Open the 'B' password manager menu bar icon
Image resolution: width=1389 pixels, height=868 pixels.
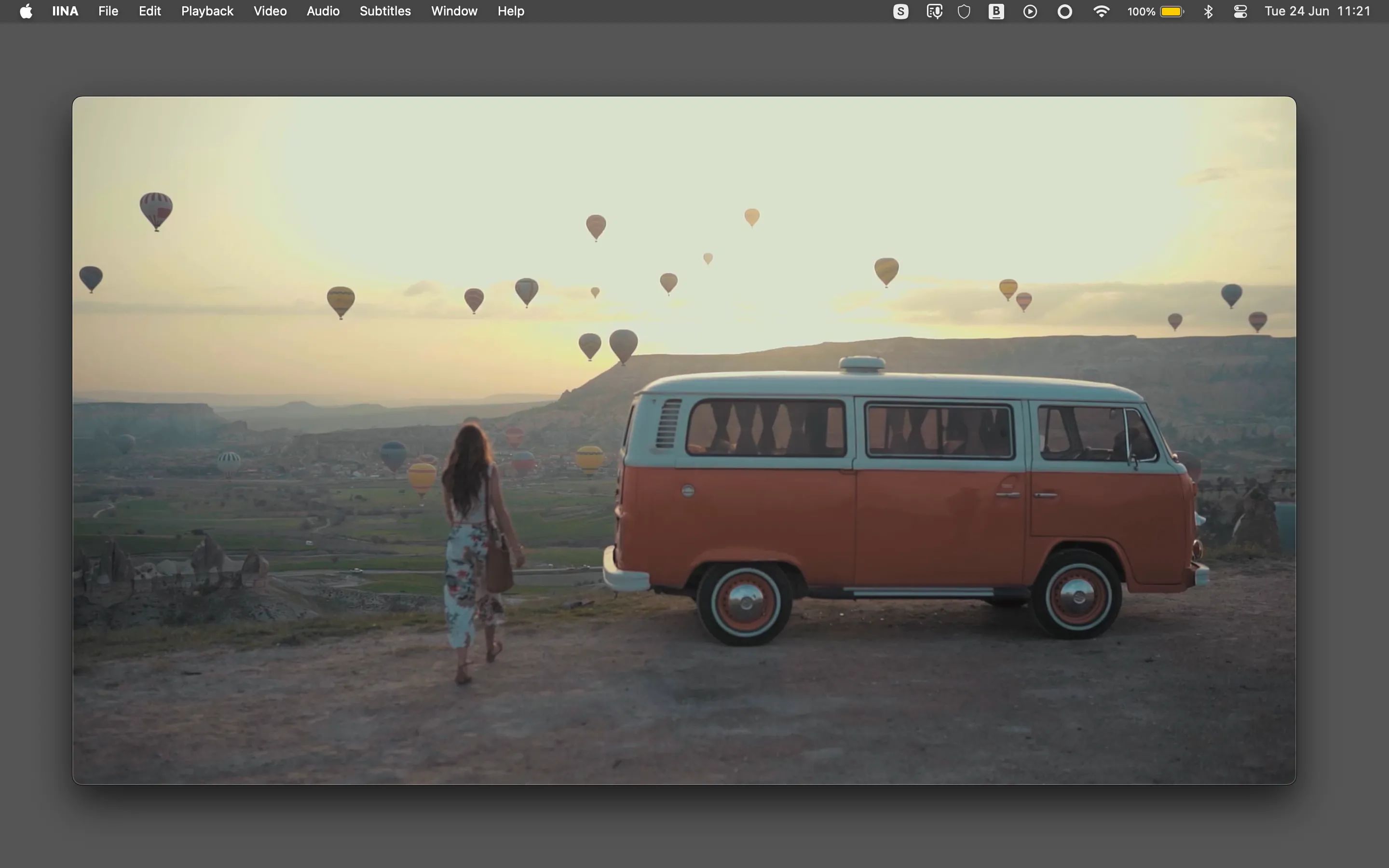995,11
